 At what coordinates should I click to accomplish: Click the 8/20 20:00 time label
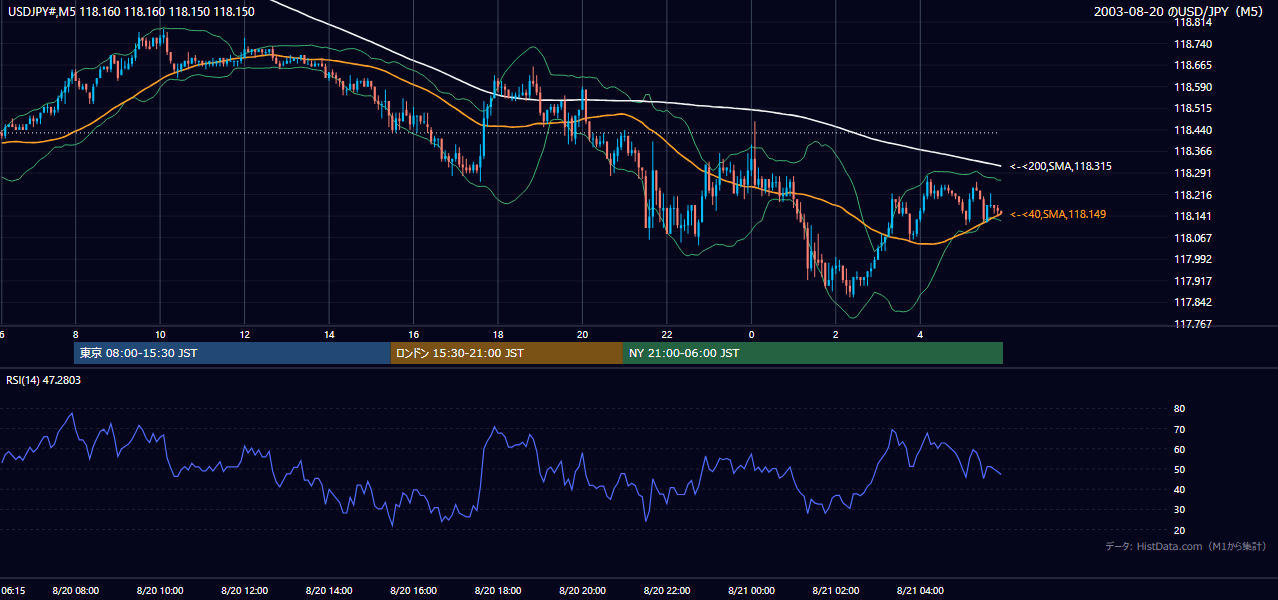pyautogui.click(x=583, y=591)
